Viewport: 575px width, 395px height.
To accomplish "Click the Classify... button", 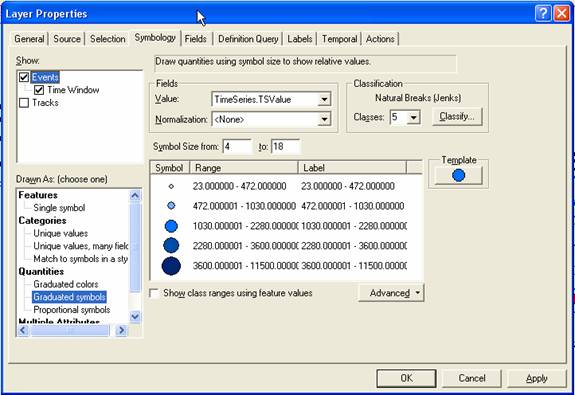I will pos(457,117).
